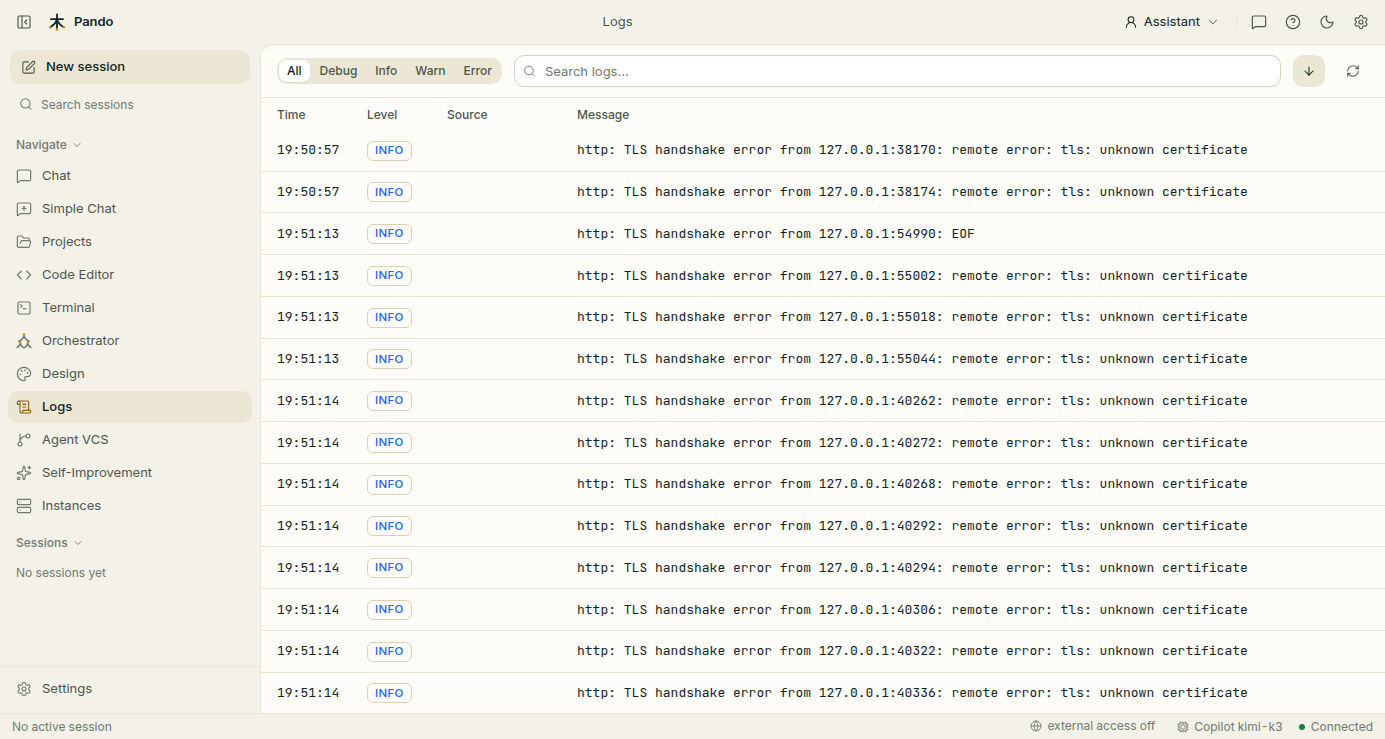Open the Instances page
The width and height of the screenshot is (1385, 739).
coord(130,506)
